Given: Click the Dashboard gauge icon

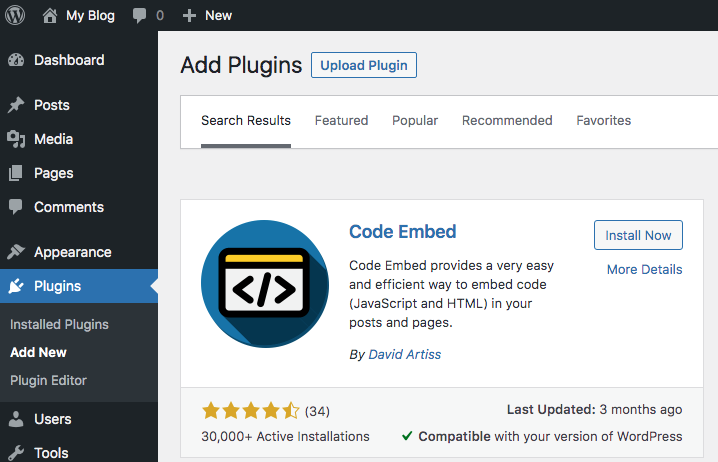Looking at the screenshot, I should (16, 60).
